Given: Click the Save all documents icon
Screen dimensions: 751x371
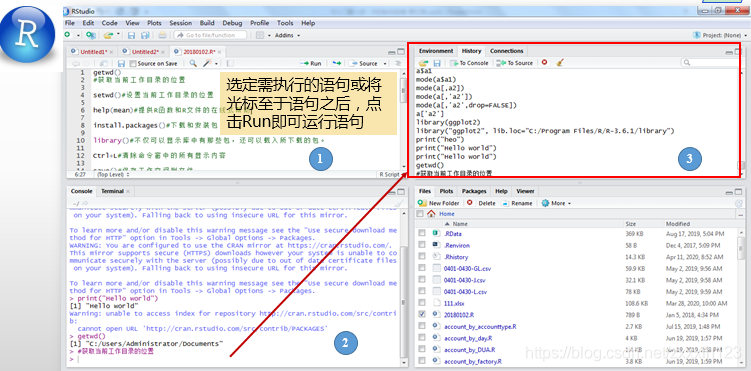Looking at the screenshot, I should (x=145, y=35).
